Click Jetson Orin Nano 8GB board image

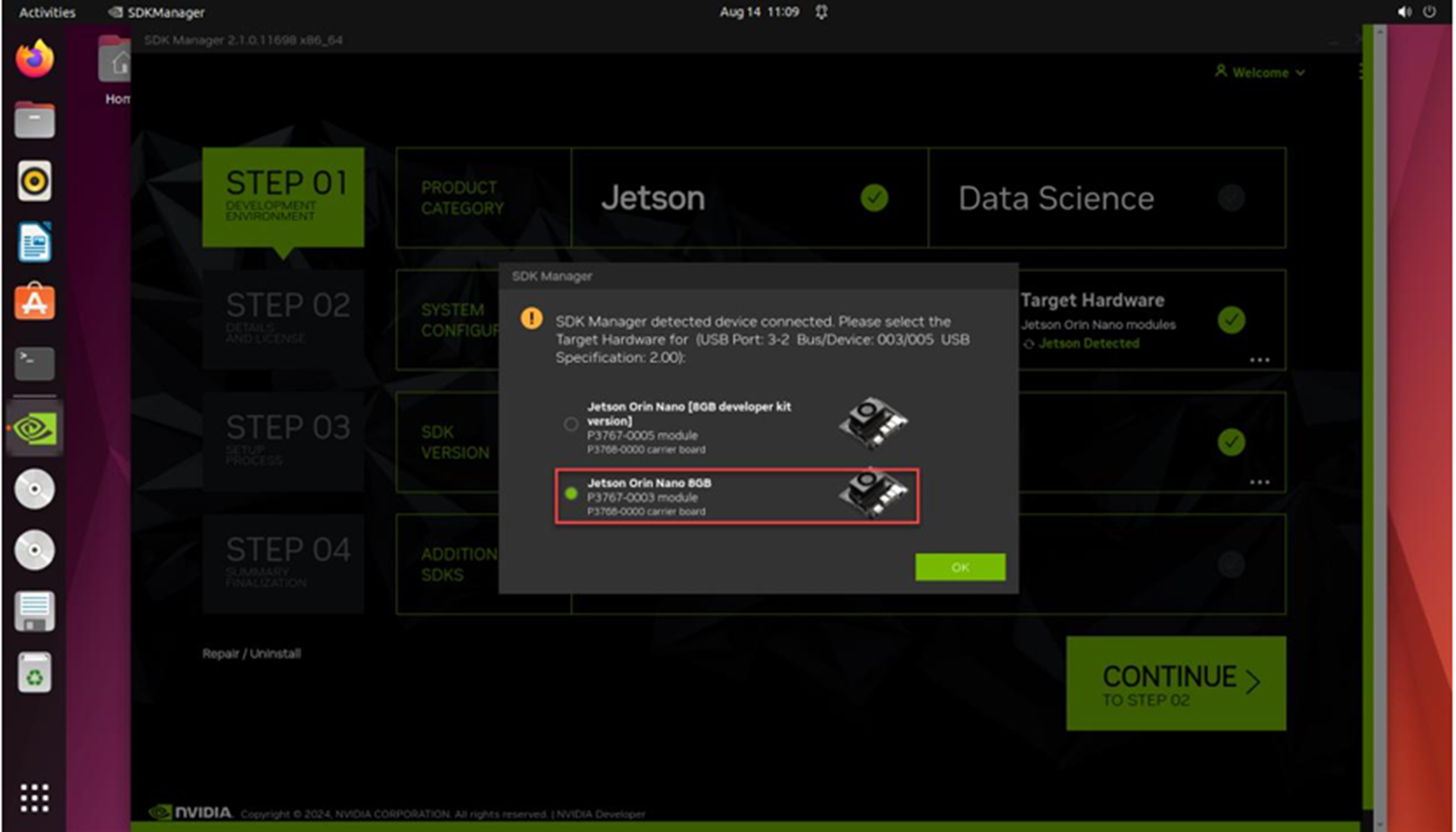[x=873, y=493]
